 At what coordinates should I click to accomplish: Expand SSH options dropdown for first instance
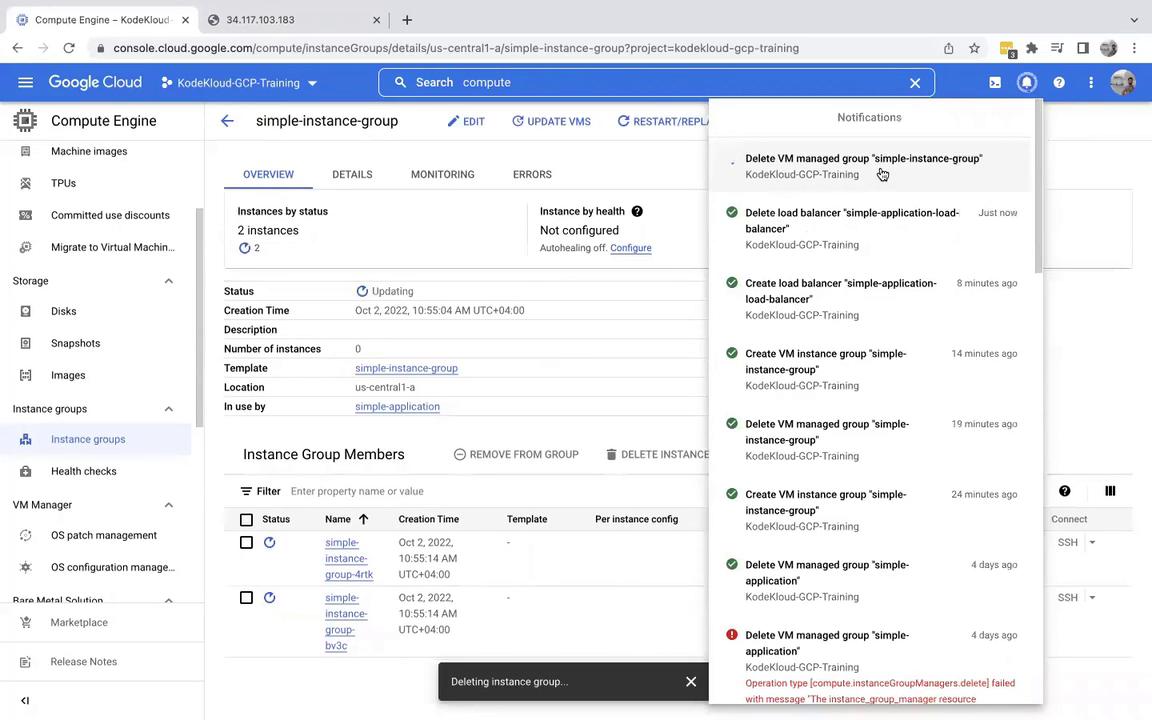(1092, 543)
